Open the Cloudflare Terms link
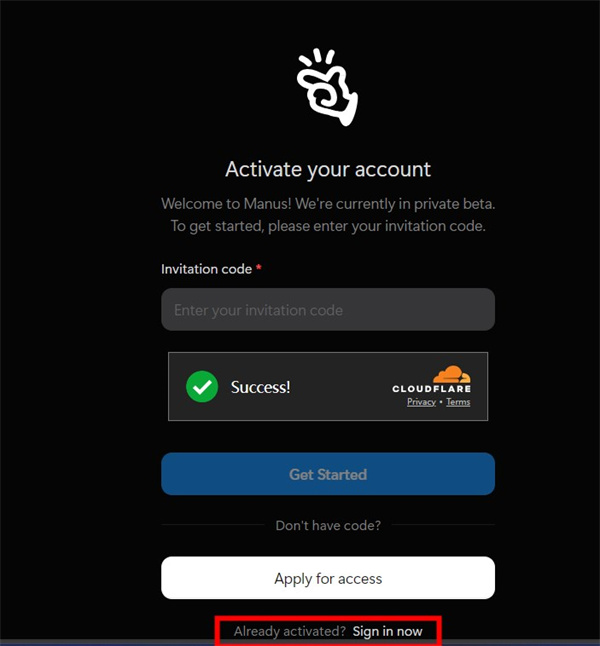 [458, 402]
